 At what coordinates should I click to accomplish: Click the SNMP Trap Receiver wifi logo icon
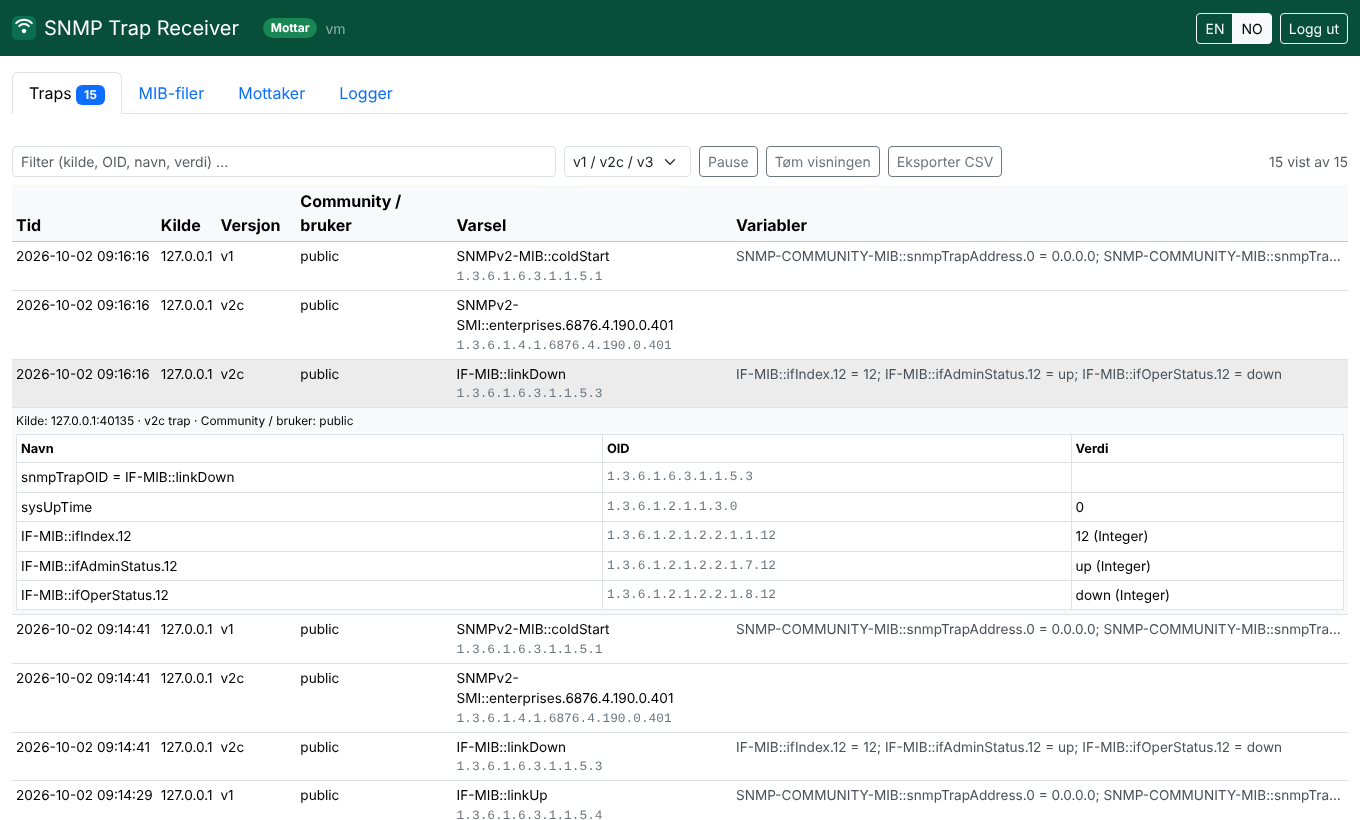coord(24,28)
